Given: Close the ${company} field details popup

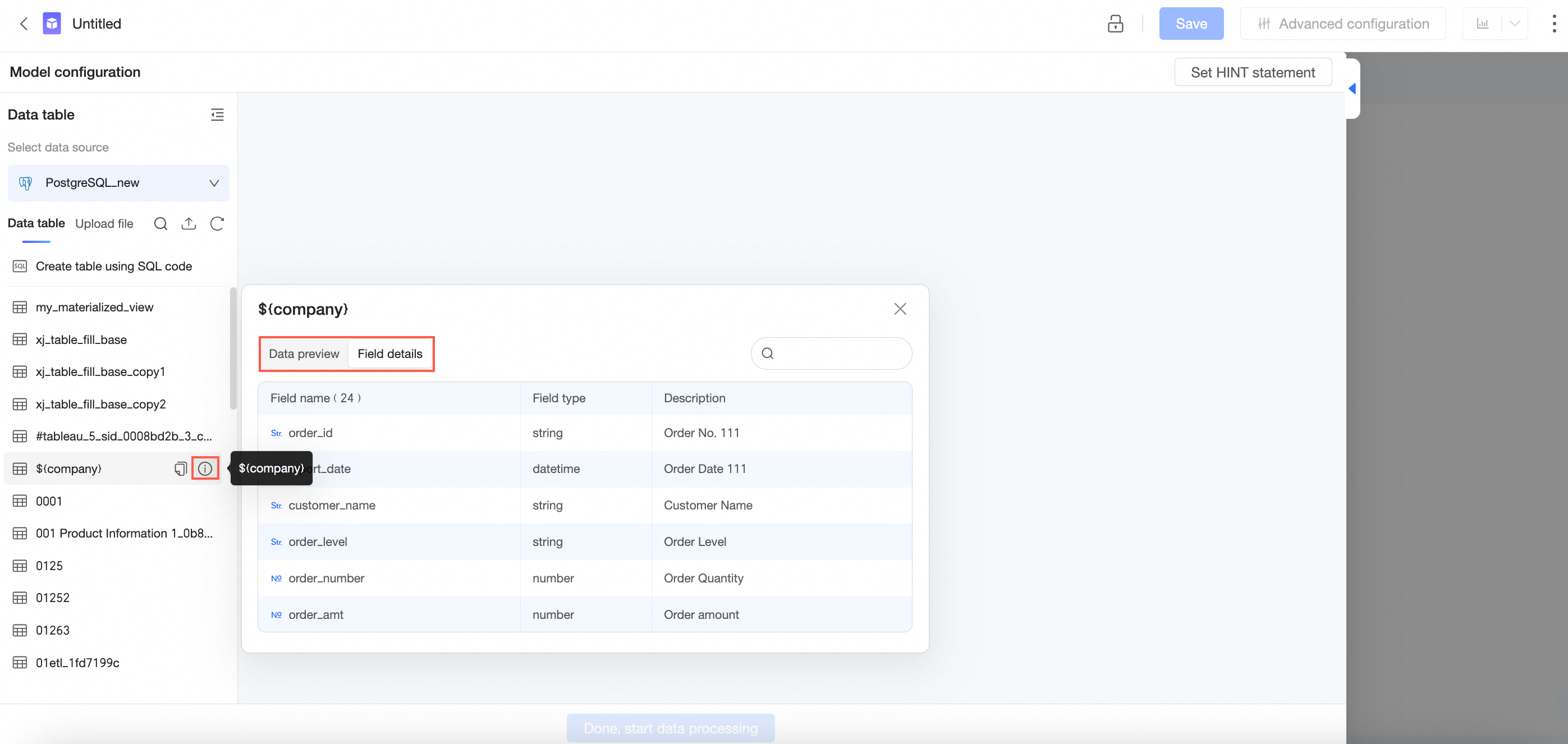Looking at the screenshot, I should [900, 309].
